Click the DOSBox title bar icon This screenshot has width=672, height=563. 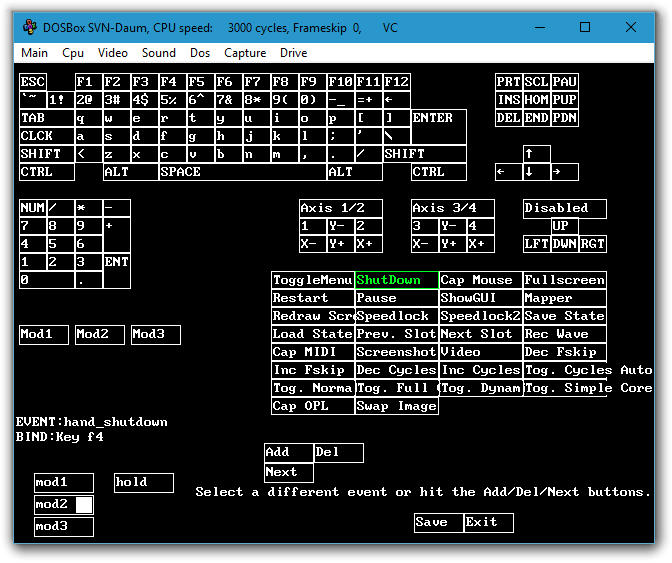pyautogui.click(x=28, y=29)
